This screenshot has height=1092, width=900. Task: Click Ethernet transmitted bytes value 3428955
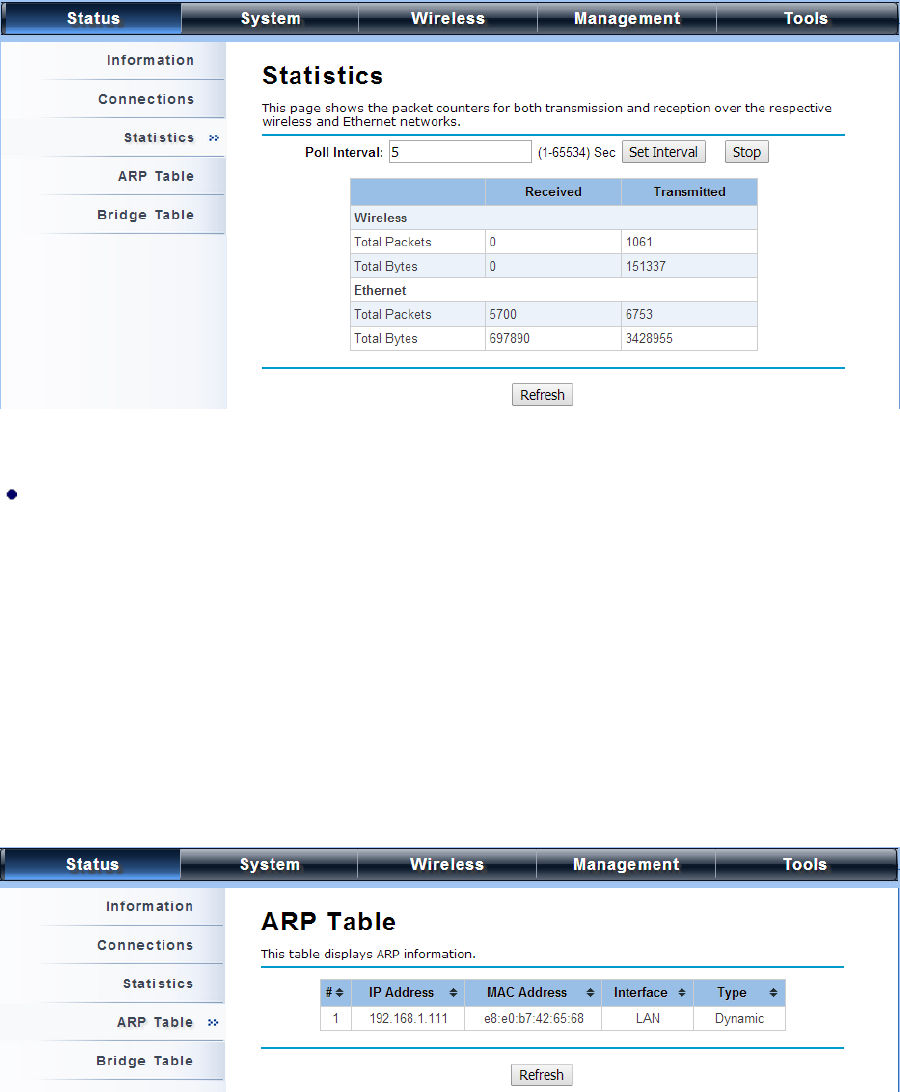[x=649, y=338]
